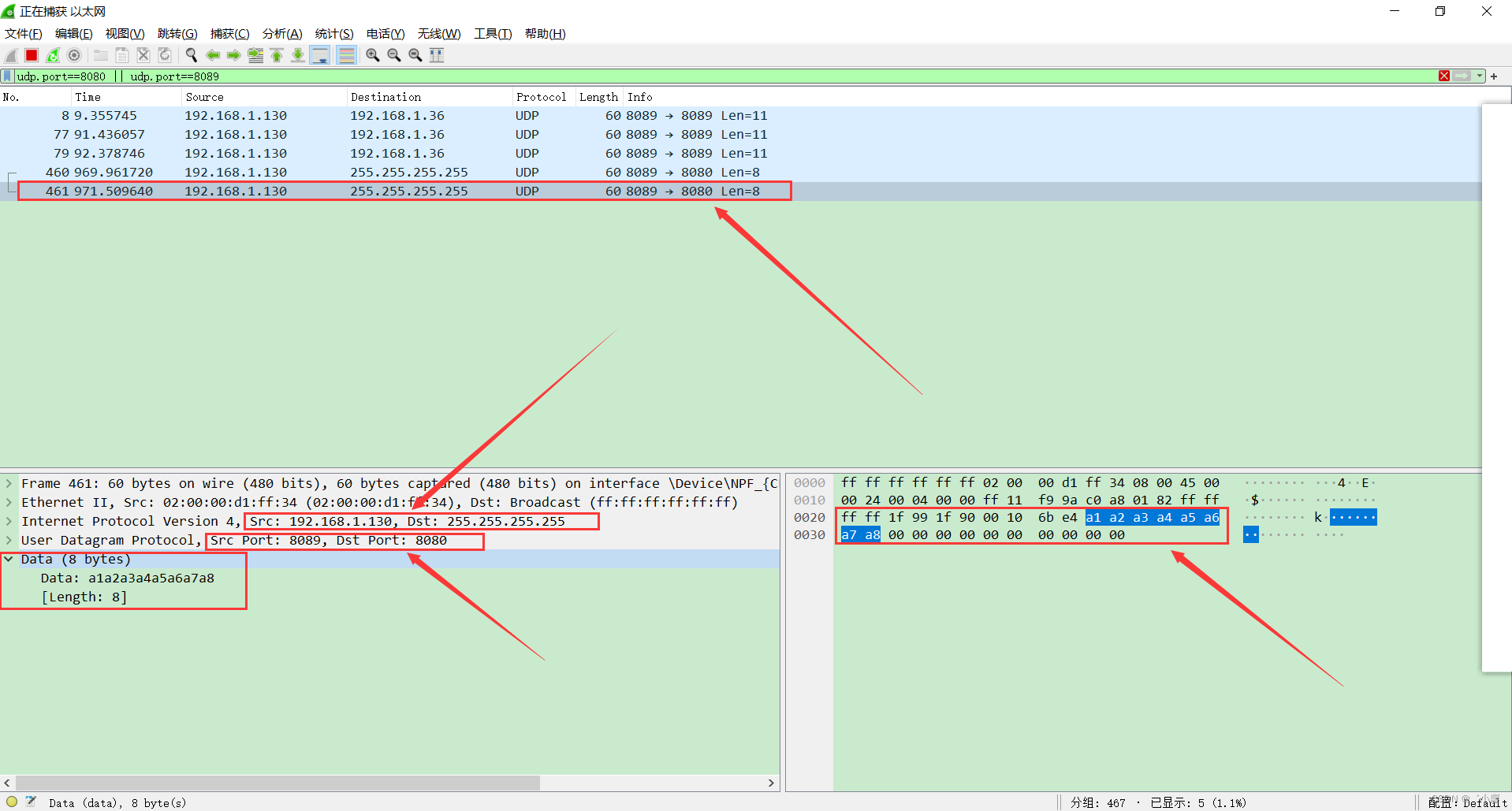
Task: Expand the Frame 461 tree row
Action: [9, 484]
